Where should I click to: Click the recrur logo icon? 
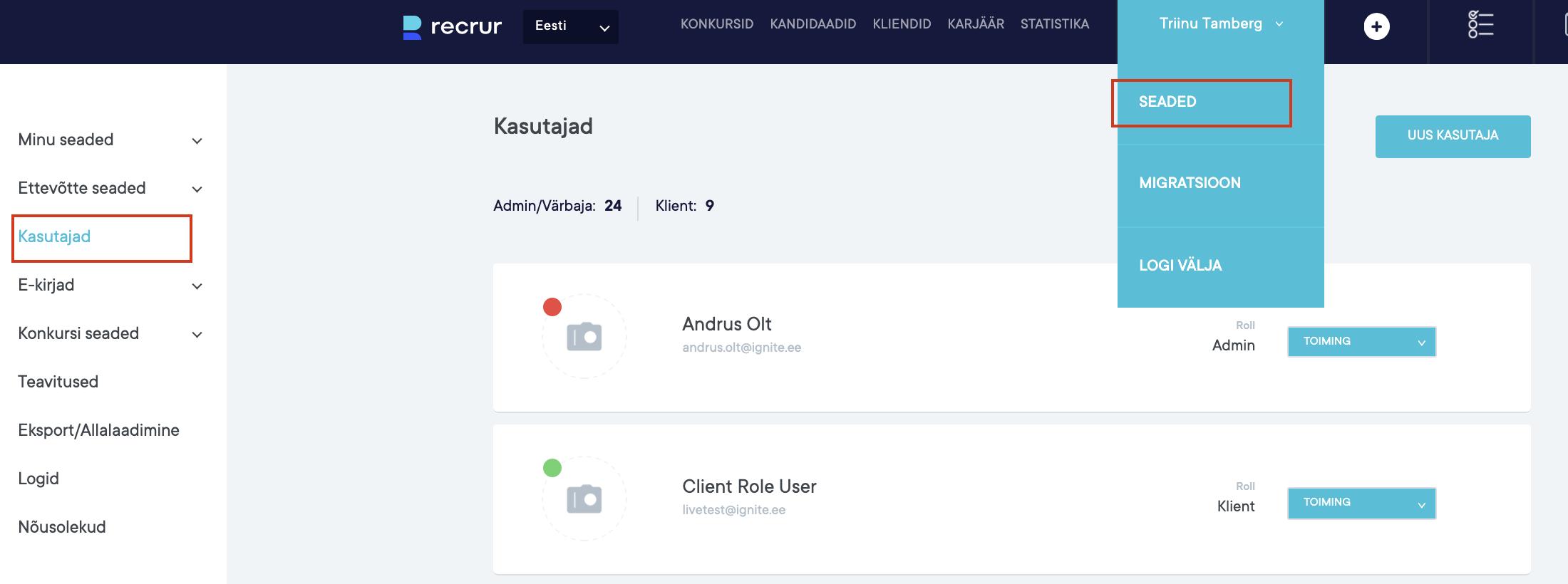[x=412, y=27]
